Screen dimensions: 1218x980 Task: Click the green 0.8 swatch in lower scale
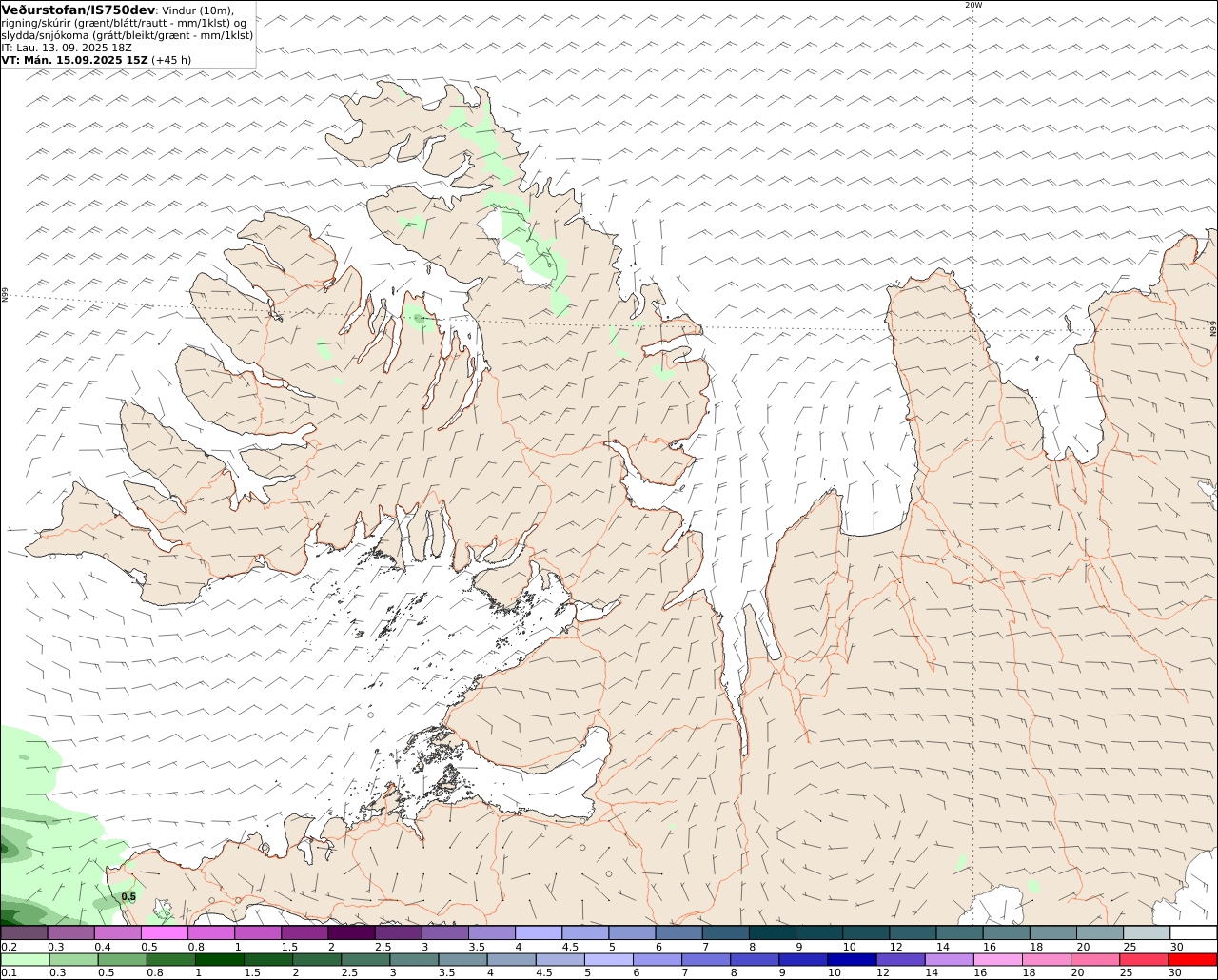tap(171, 960)
